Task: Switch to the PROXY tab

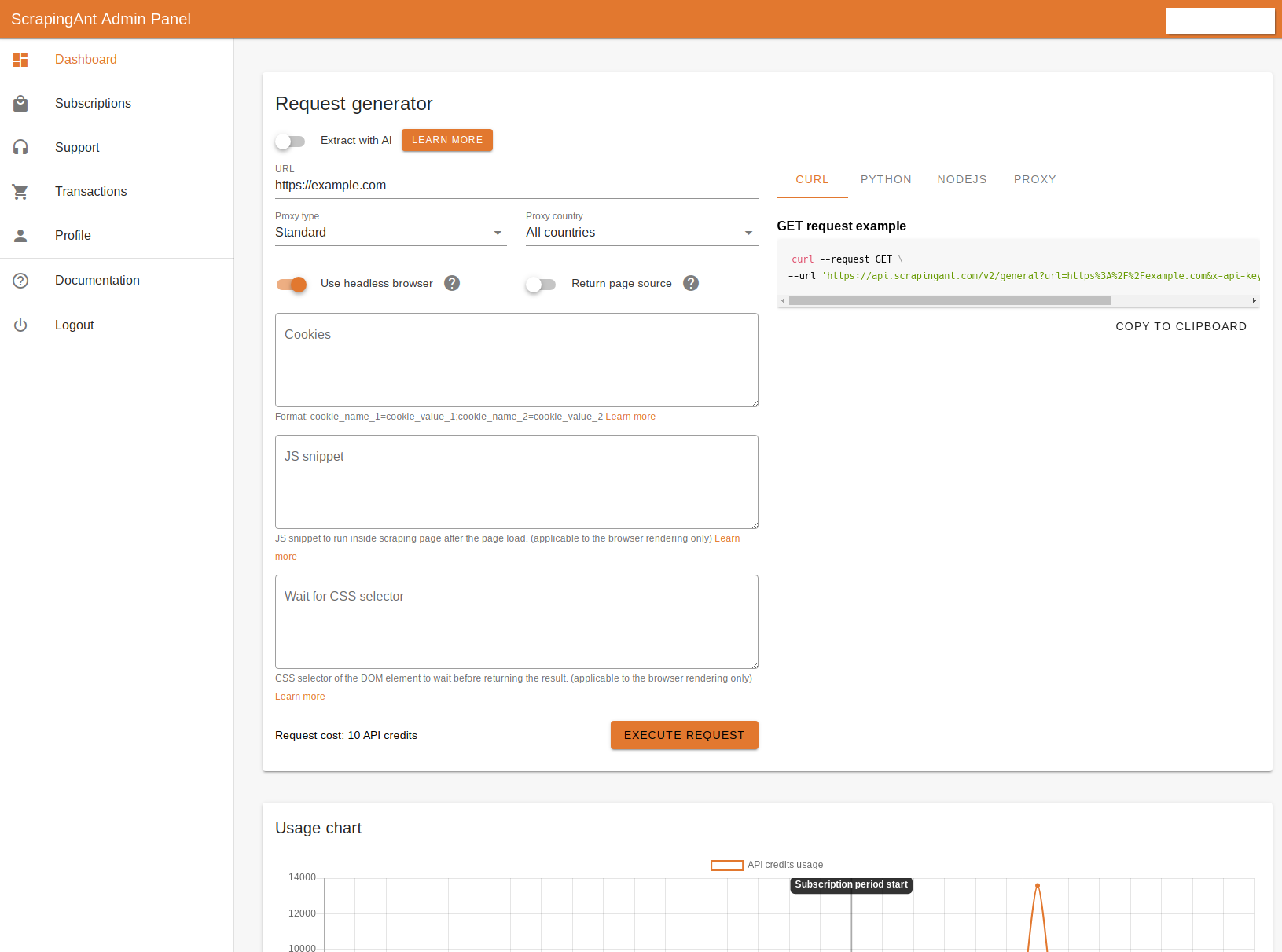Action: click(x=1035, y=179)
